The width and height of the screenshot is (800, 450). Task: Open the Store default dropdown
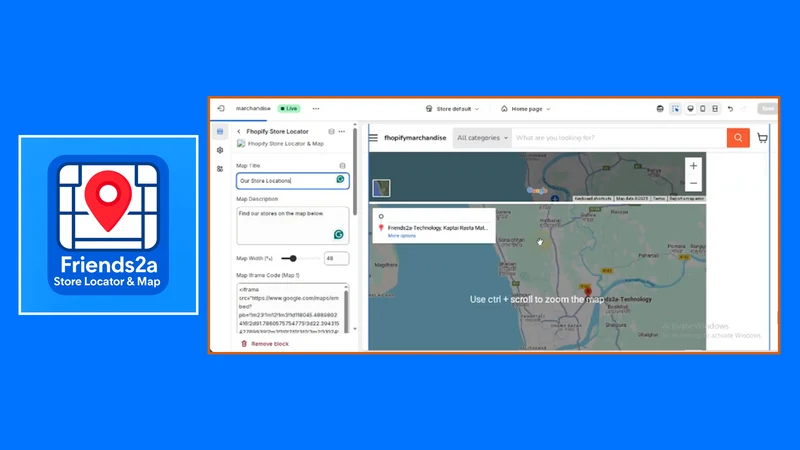pyautogui.click(x=452, y=109)
